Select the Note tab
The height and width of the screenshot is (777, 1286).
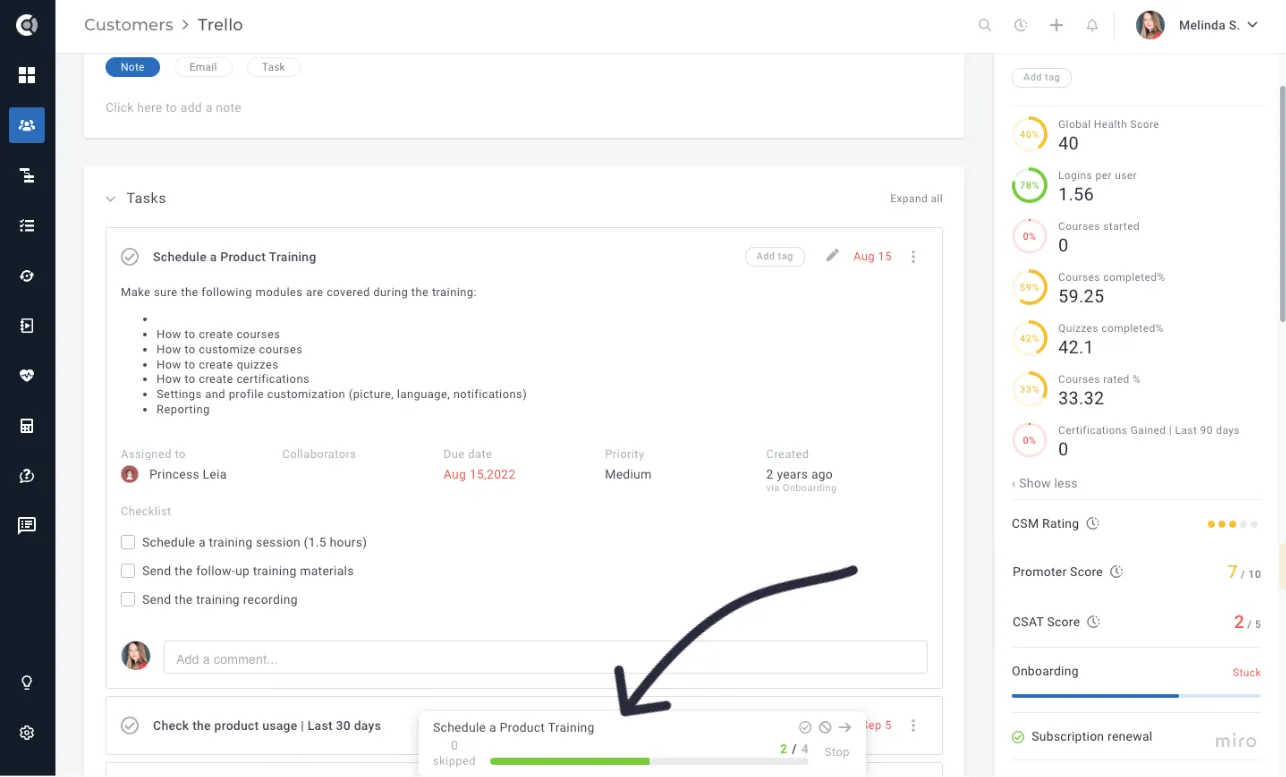coord(133,67)
